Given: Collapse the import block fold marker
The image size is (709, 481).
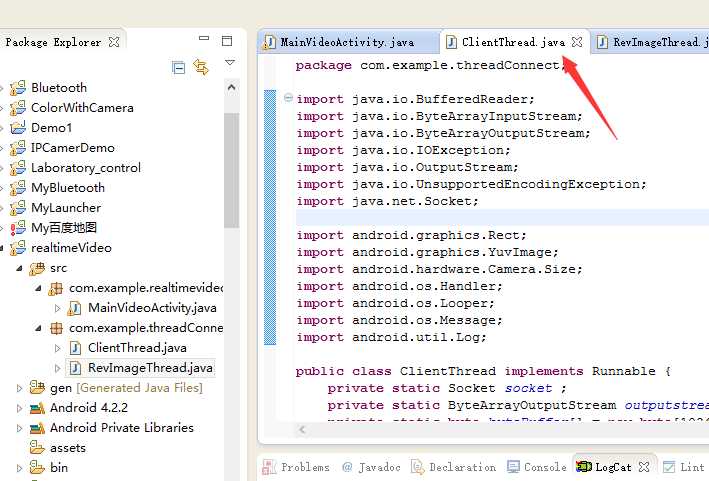Looking at the screenshot, I should 288,98.
